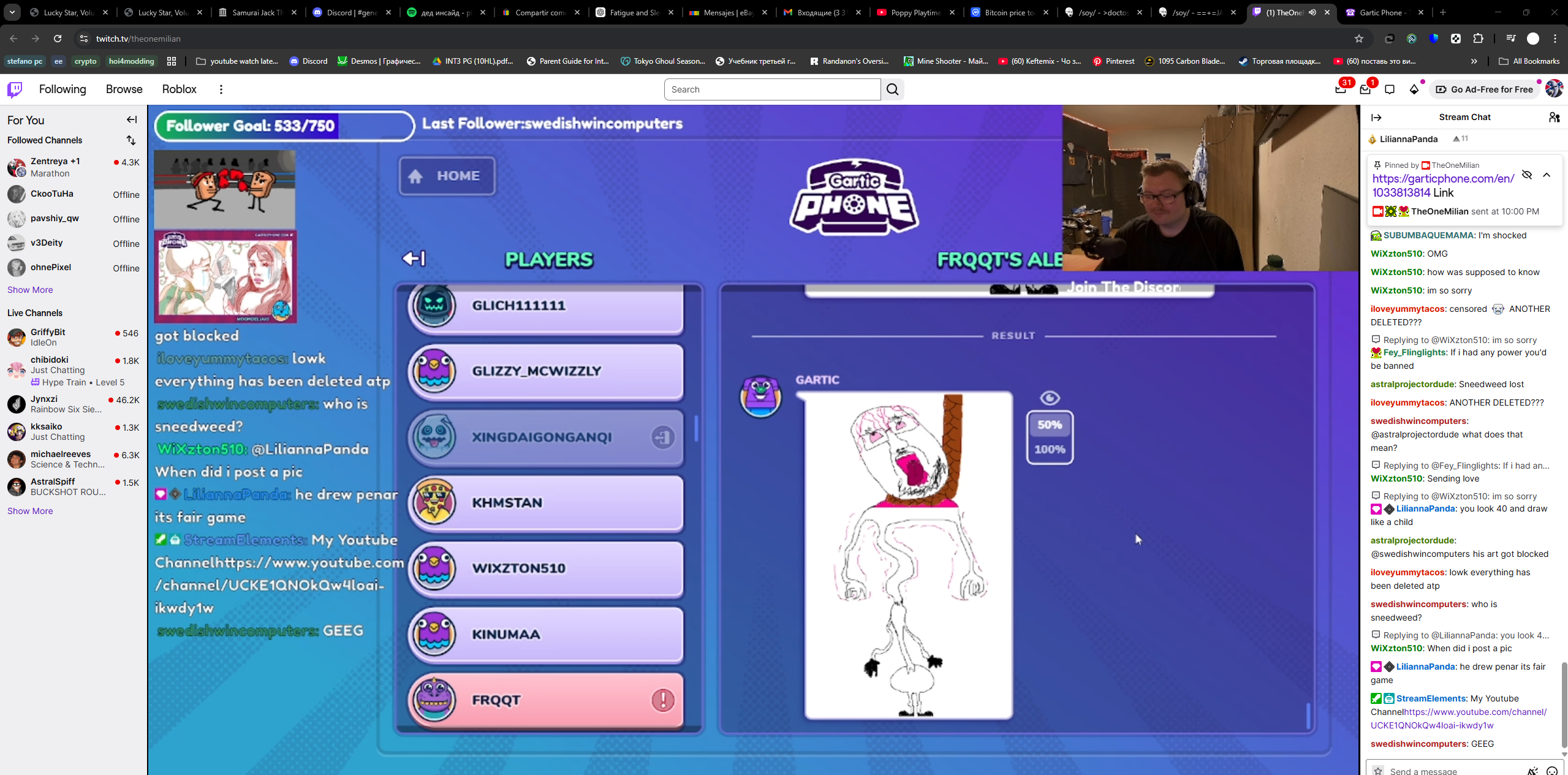This screenshot has height=775, width=1568.
Task: Click the search magnifier button
Action: point(893,89)
